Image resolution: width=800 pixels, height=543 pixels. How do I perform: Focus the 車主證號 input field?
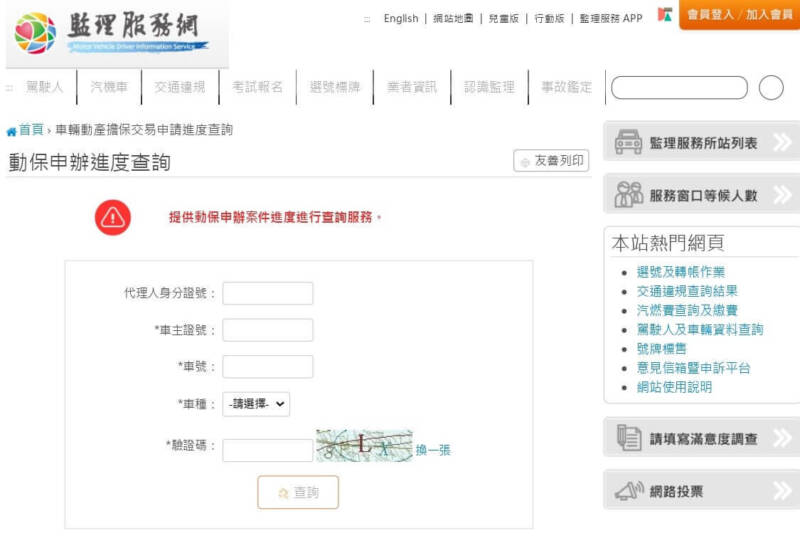(x=268, y=330)
